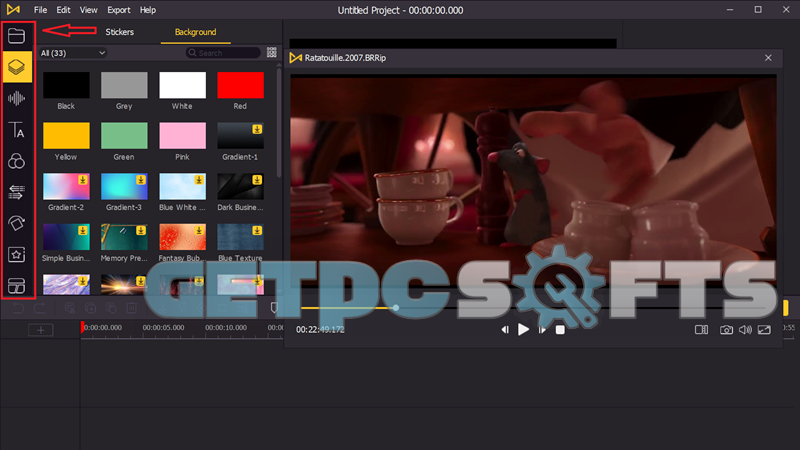Select the yellow Stickers/Background layers icon

coord(17,67)
